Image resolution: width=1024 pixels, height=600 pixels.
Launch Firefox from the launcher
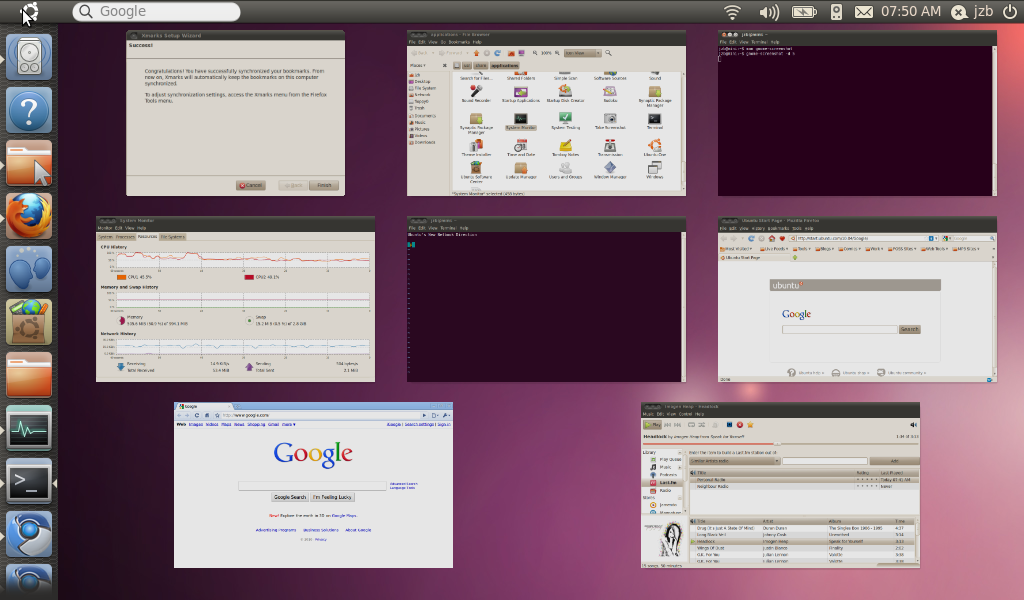pyautogui.click(x=29, y=215)
